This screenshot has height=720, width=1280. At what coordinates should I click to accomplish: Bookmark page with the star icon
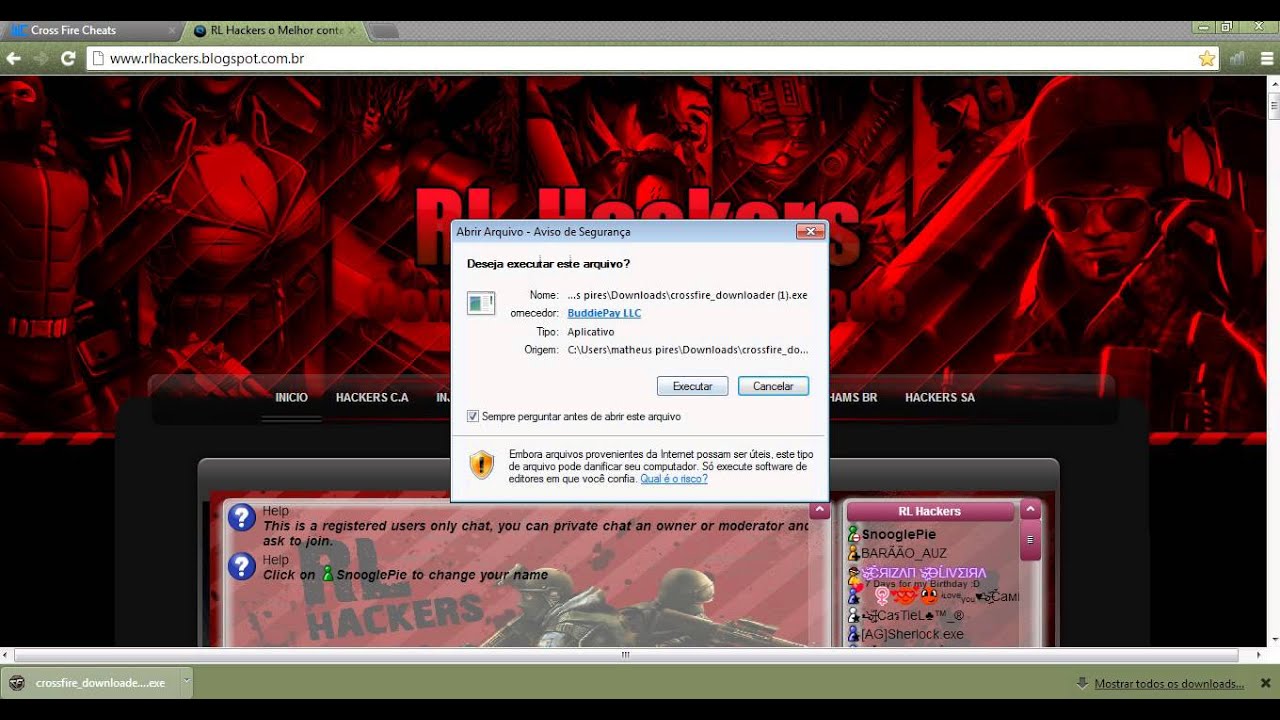[x=1207, y=59]
